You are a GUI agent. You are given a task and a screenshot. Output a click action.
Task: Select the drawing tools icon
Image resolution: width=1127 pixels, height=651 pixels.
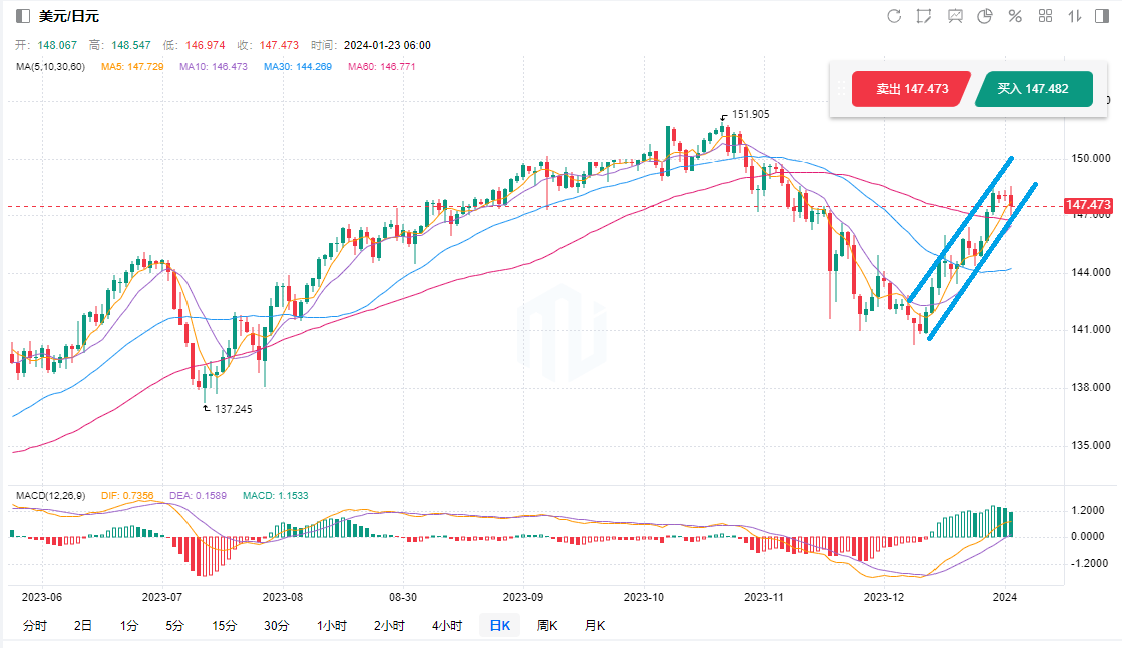click(924, 16)
